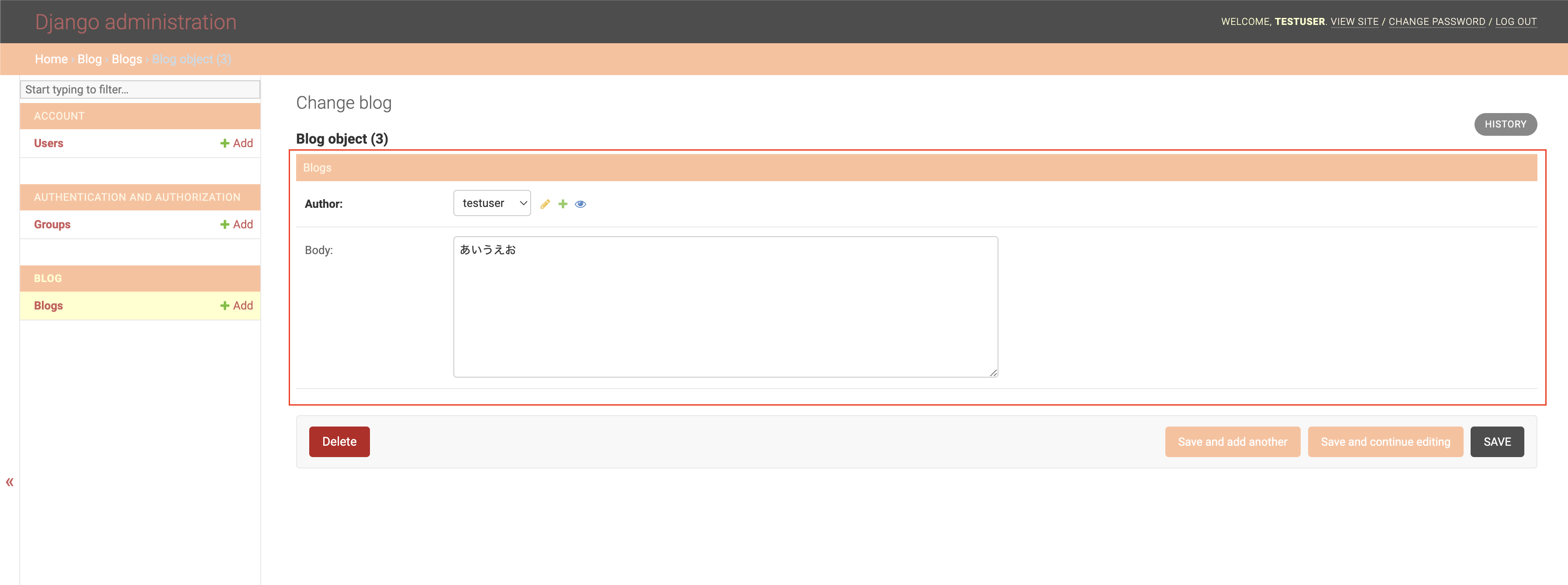View the selected author with the eye icon
The image size is (1568, 585).
(580, 204)
